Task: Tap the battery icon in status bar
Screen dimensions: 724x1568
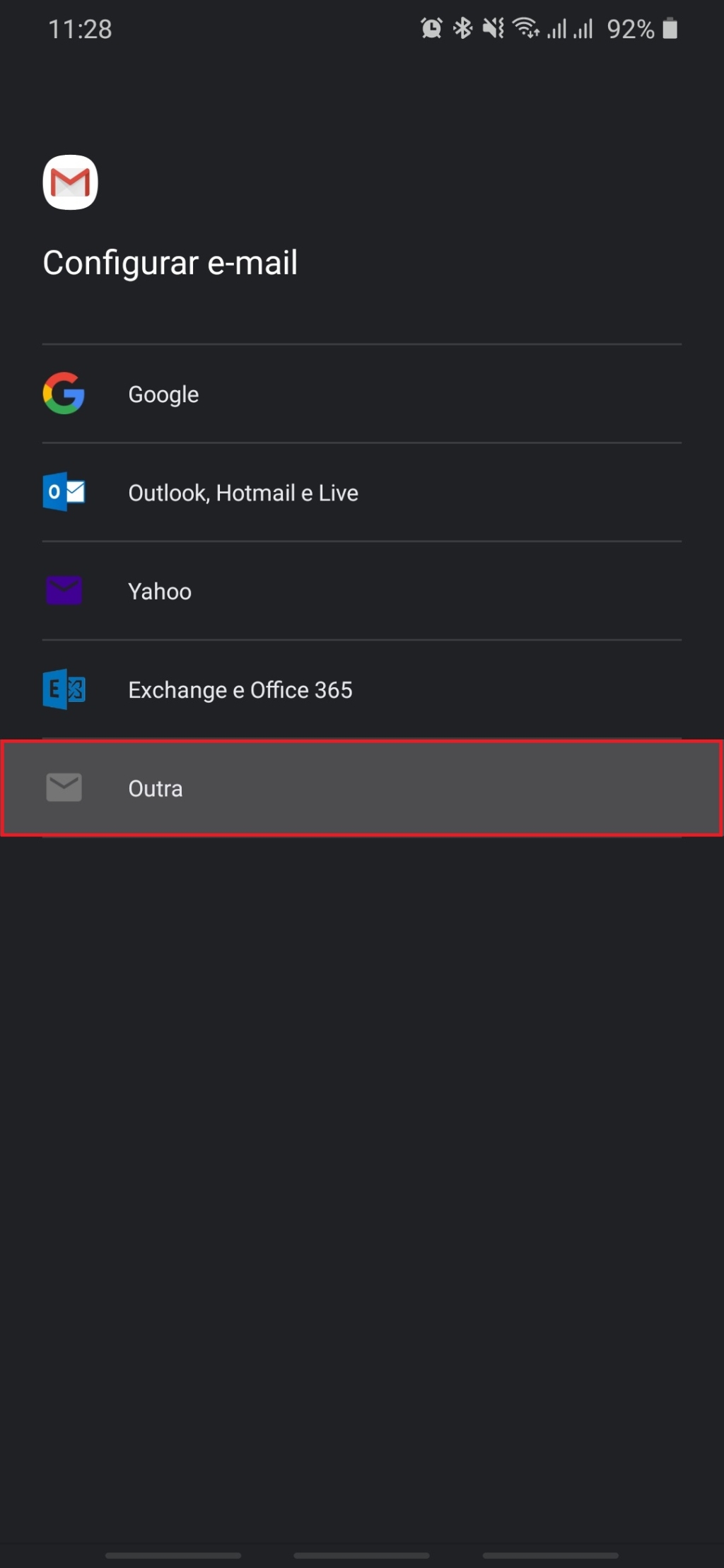Action: tap(670, 28)
